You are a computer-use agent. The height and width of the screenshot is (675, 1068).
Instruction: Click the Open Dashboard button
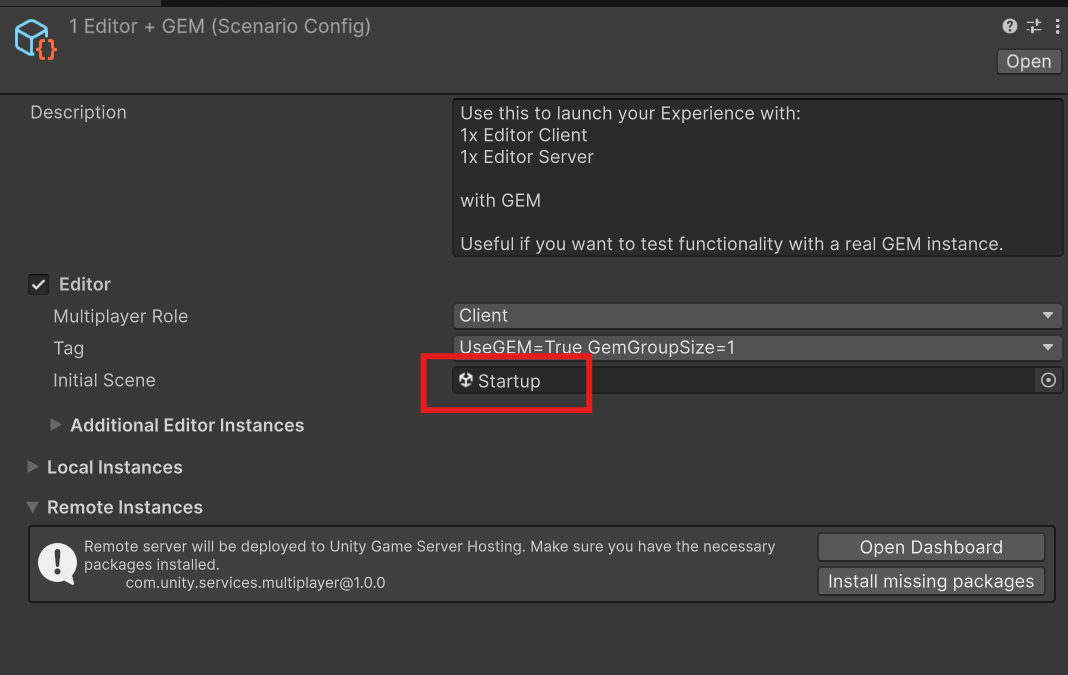[x=931, y=547]
